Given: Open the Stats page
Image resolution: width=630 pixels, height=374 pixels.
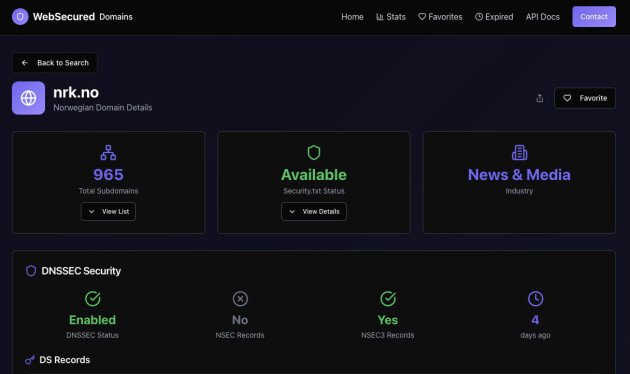Looking at the screenshot, I should click(x=391, y=17).
